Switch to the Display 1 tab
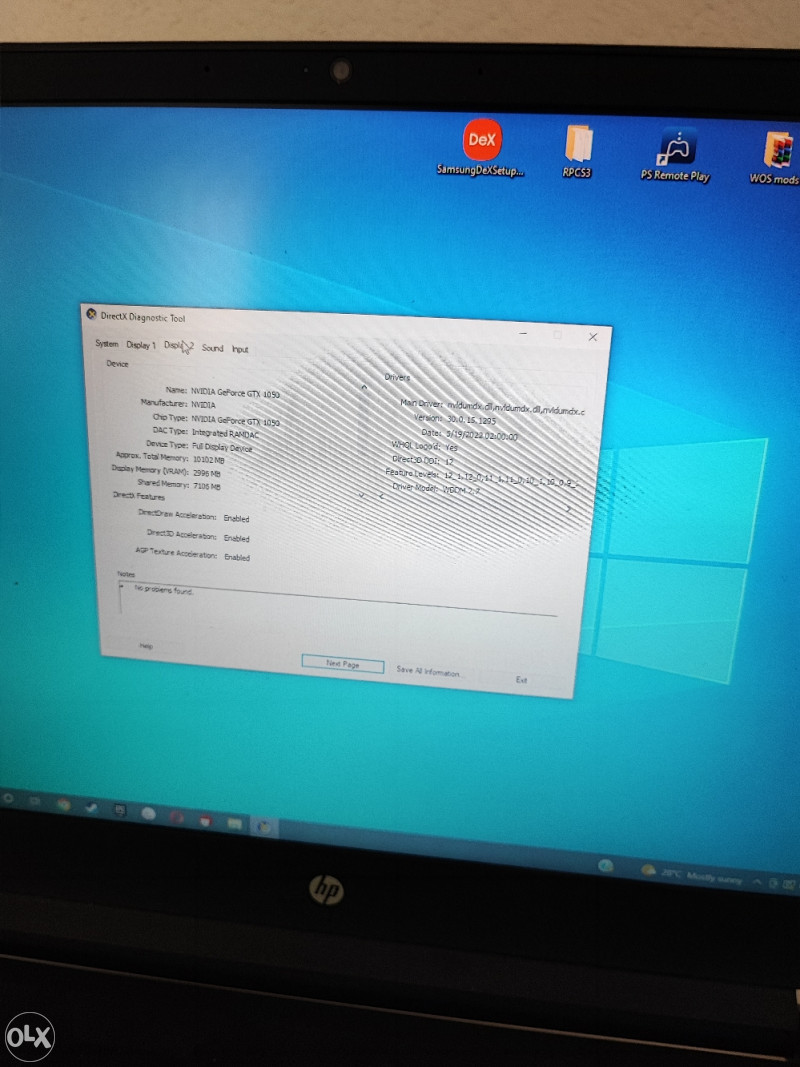The height and width of the screenshot is (1067, 800). [x=141, y=345]
